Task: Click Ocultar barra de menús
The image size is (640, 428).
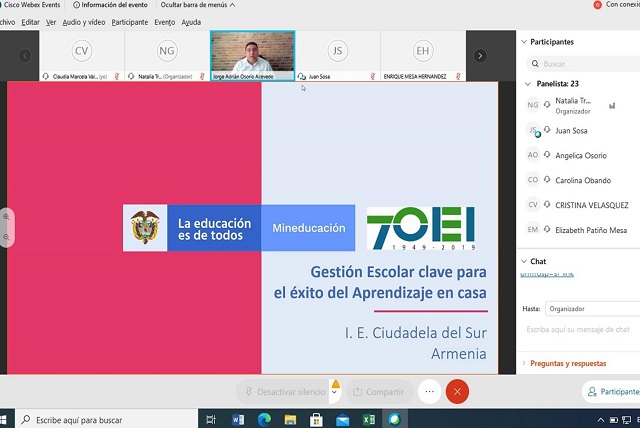Action: click(x=198, y=5)
